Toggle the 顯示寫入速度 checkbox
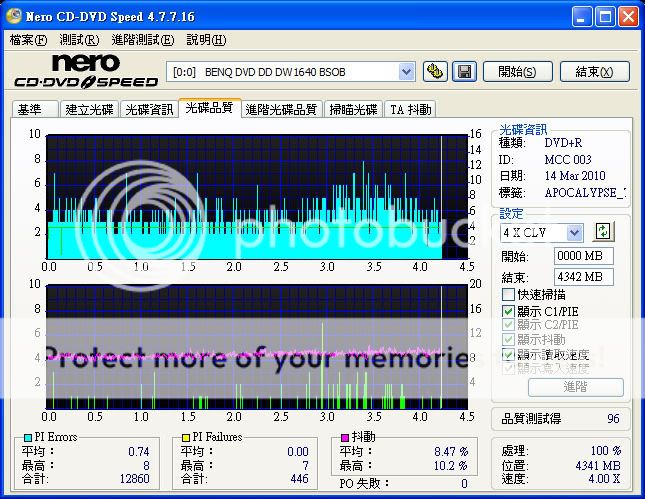This screenshot has height=499, width=645. click(x=508, y=368)
